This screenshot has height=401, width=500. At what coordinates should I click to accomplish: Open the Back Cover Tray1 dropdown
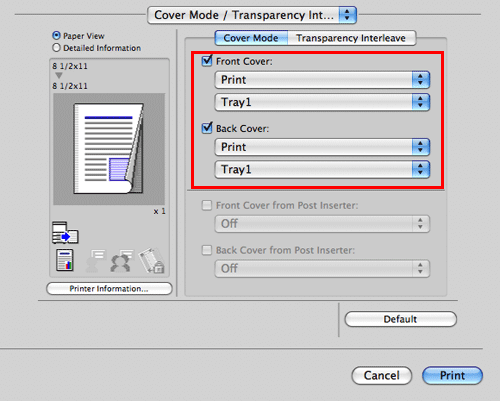322,169
